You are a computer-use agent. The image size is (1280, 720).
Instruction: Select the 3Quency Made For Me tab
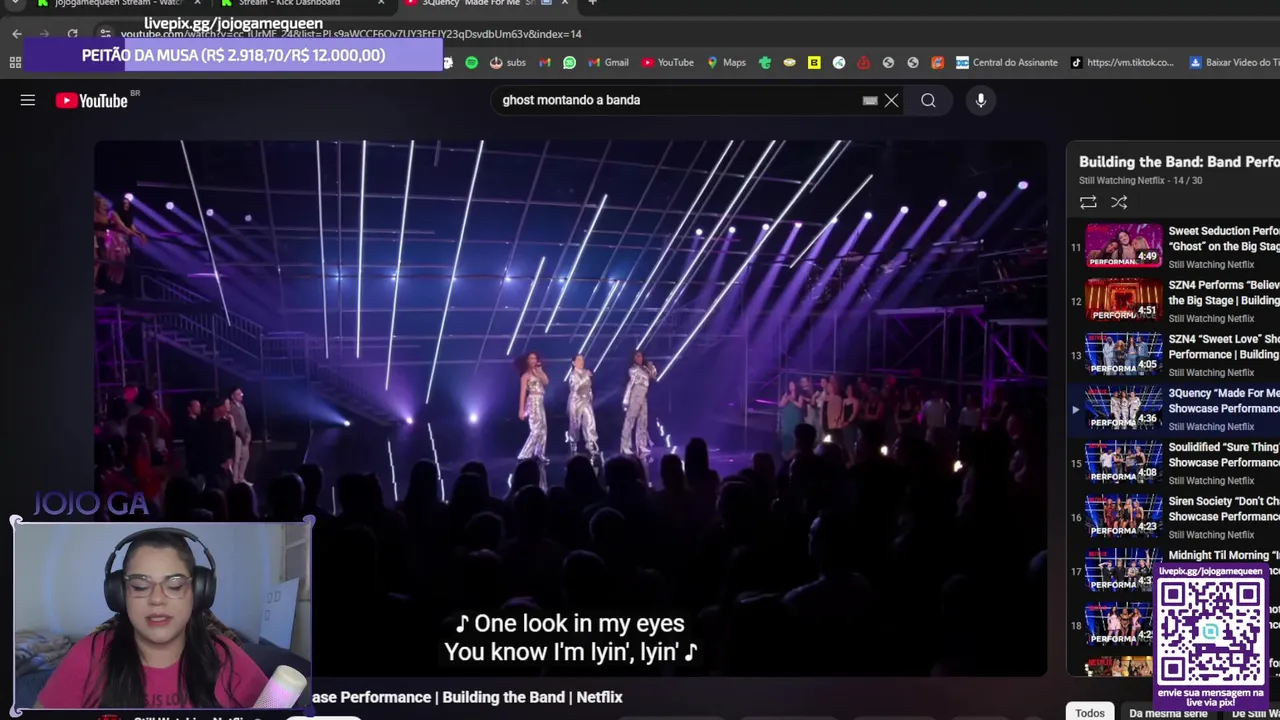pos(487,4)
